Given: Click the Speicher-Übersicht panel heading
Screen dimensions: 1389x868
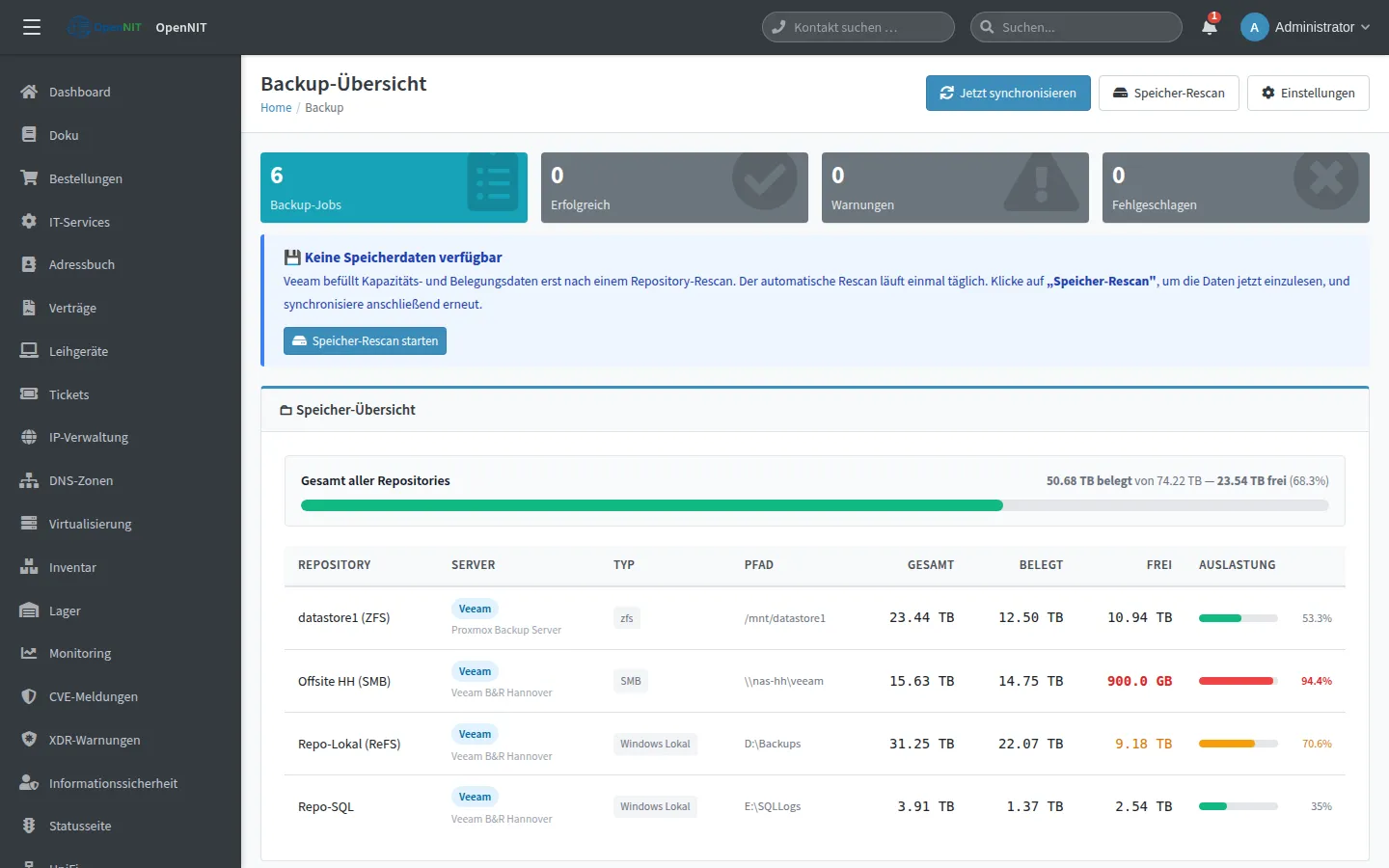Looking at the screenshot, I should point(347,410).
